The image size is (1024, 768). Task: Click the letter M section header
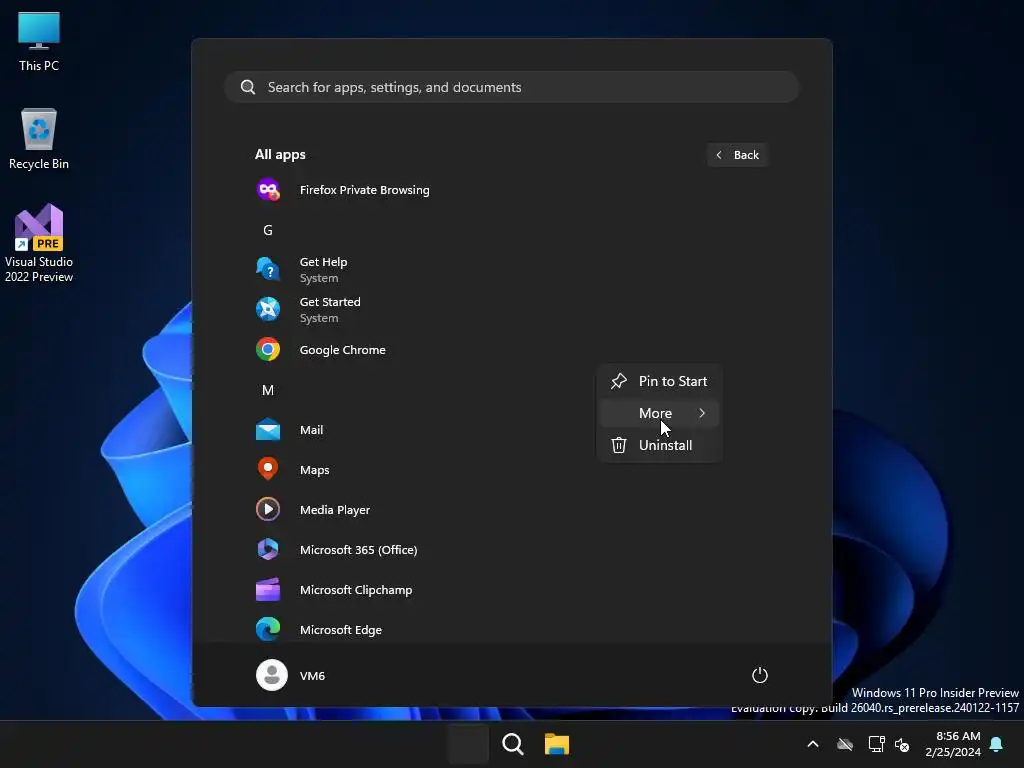pos(268,390)
